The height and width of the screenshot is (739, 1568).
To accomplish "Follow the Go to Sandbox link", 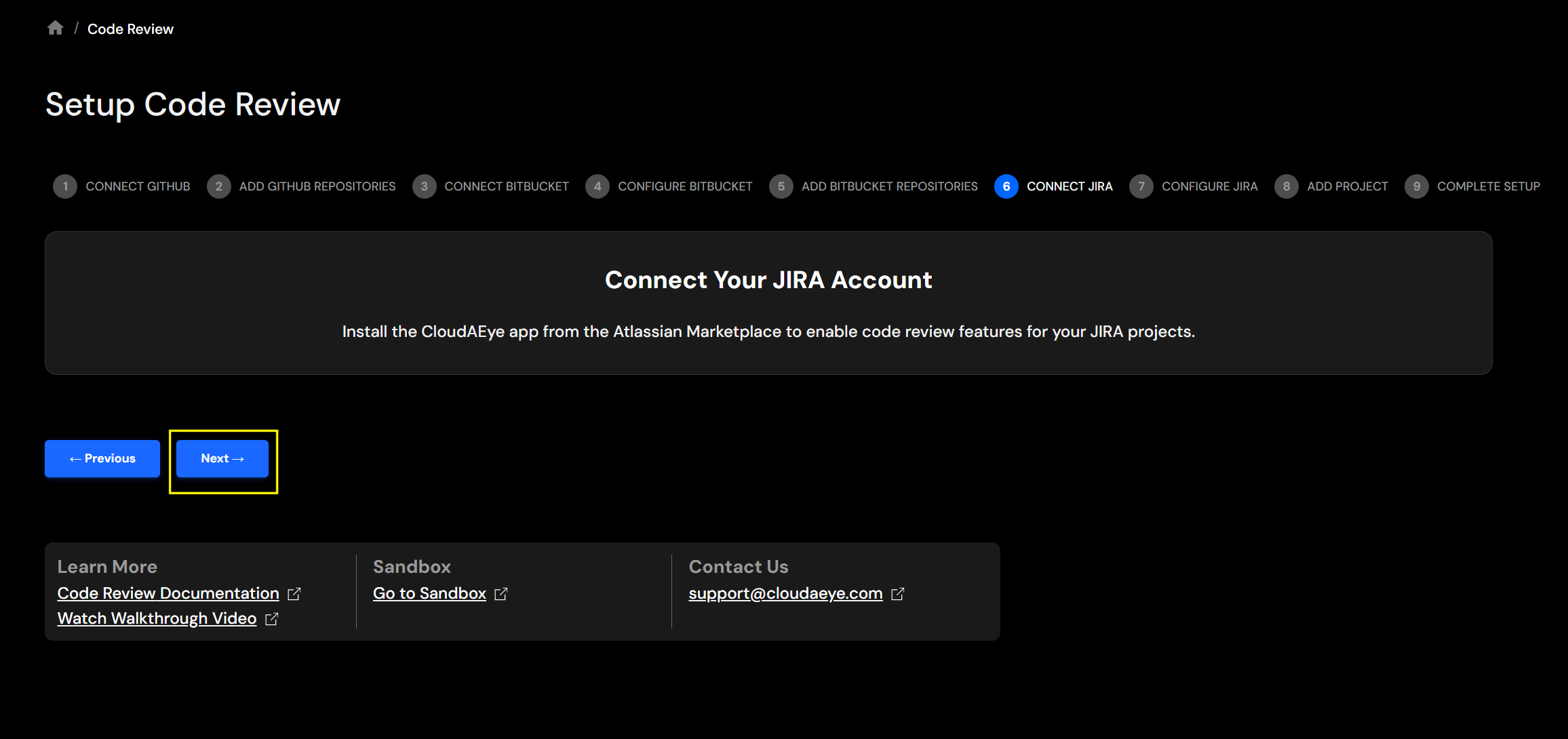I will (x=429, y=593).
